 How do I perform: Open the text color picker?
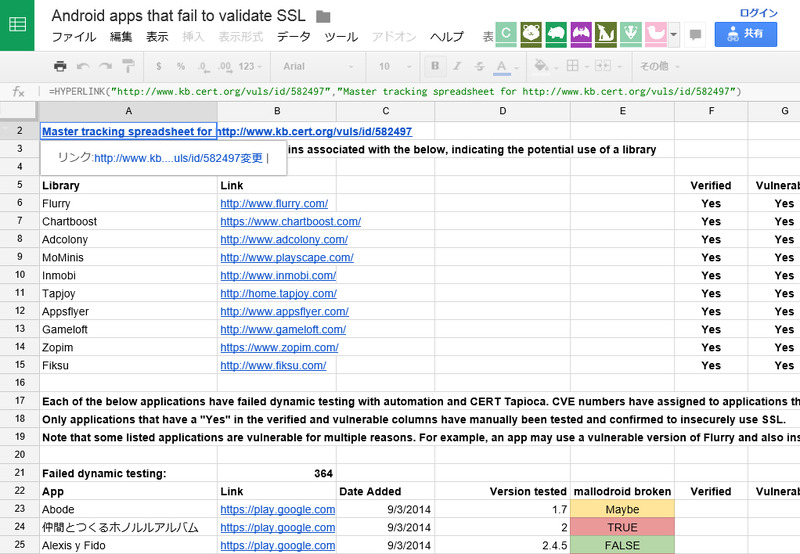click(503, 66)
